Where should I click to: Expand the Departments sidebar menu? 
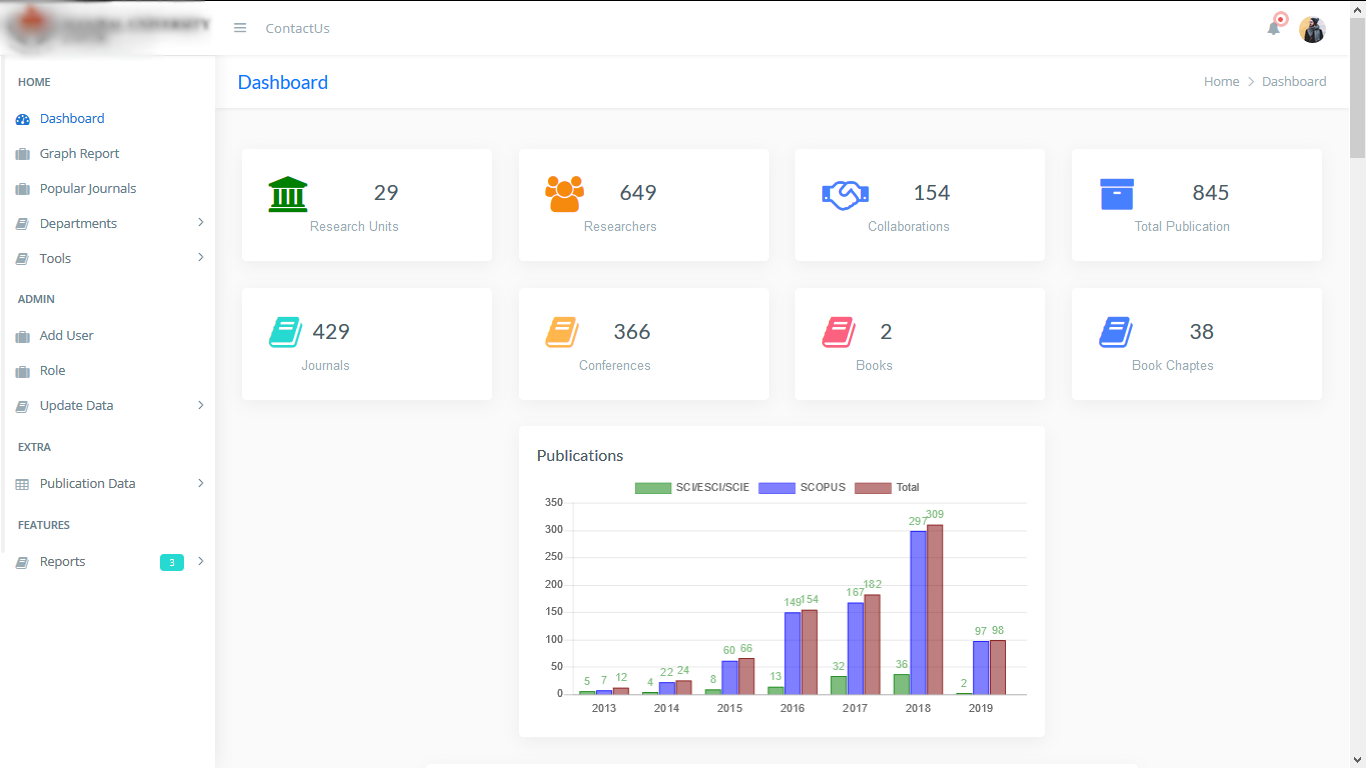click(x=79, y=223)
